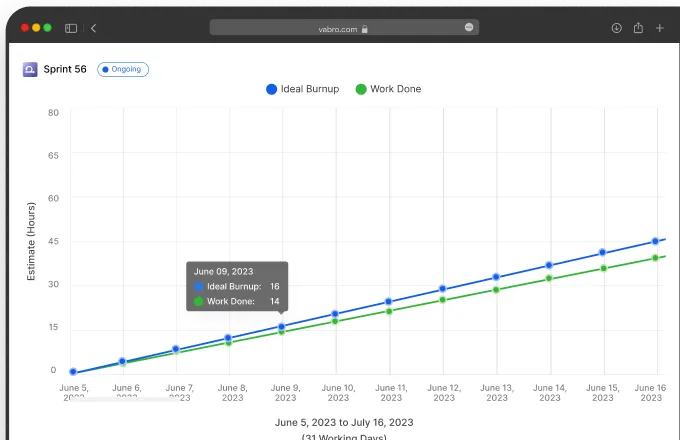This screenshot has width=680, height=440.
Task: Select the June 9 Ideal Burnup data point
Action: tap(282, 326)
